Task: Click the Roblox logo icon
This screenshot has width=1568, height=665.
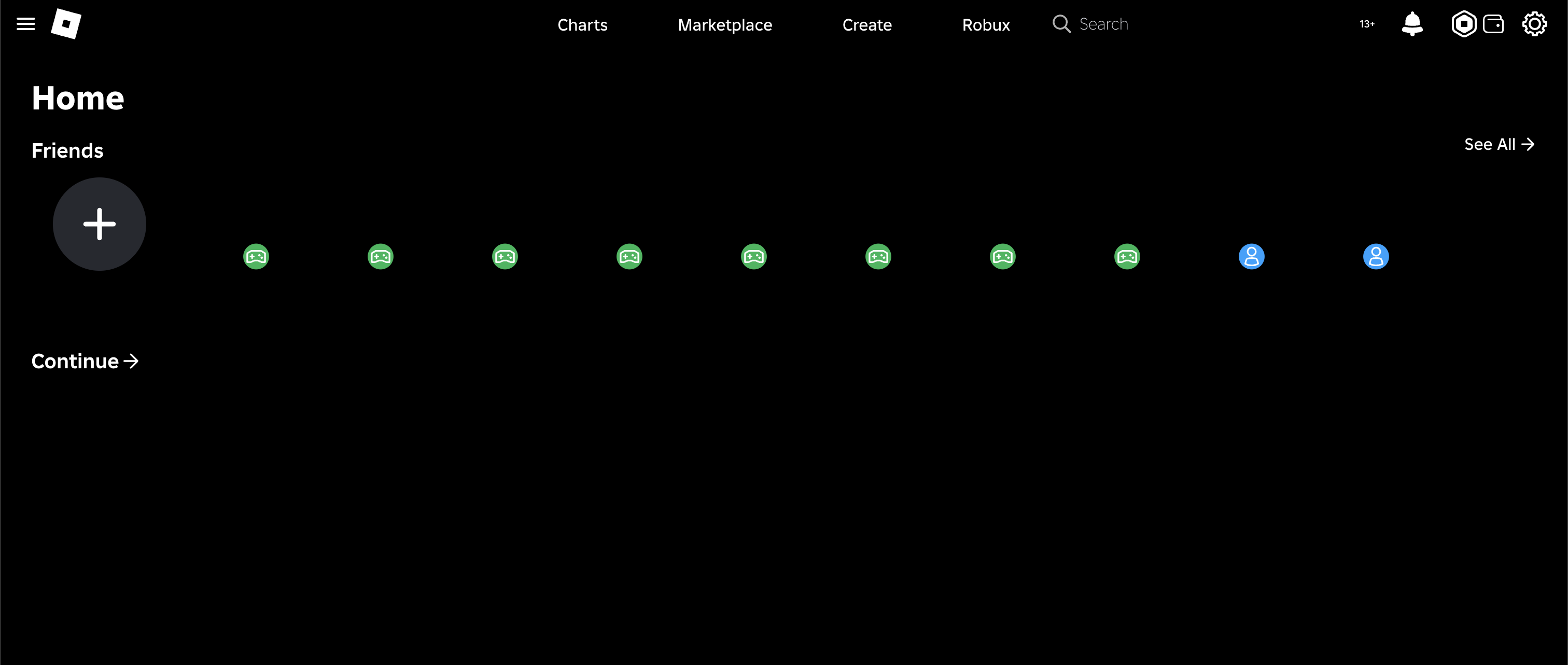Action: (x=66, y=24)
